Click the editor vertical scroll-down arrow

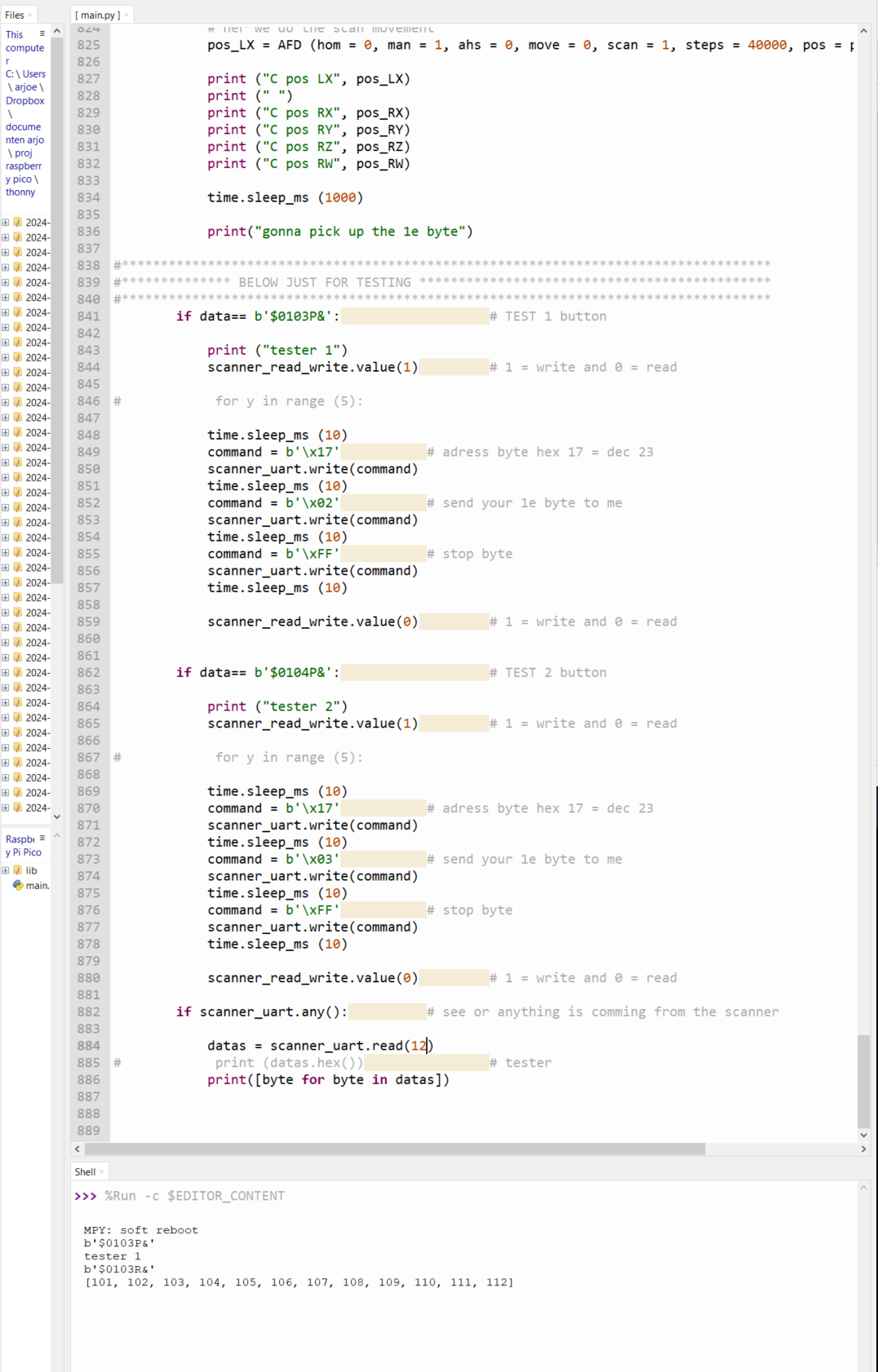863,1135
